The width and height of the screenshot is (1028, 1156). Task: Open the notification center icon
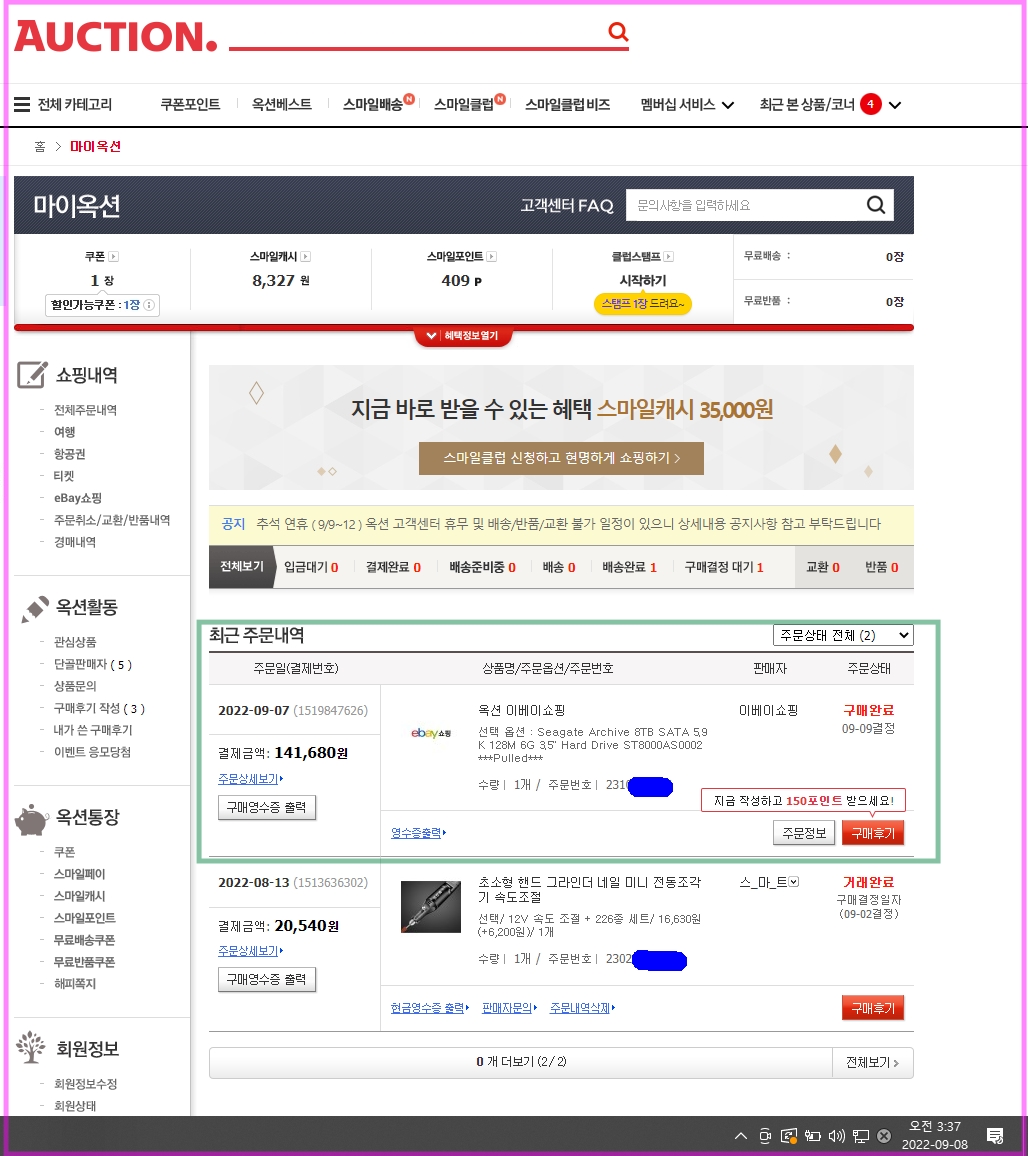995,1135
